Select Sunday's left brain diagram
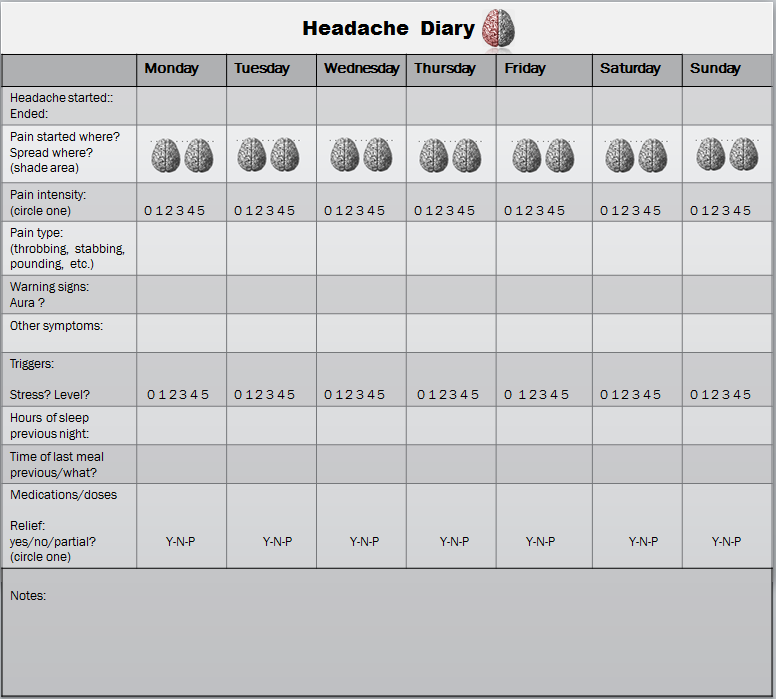Image resolution: width=776 pixels, height=699 pixels. [x=711, y=154]
